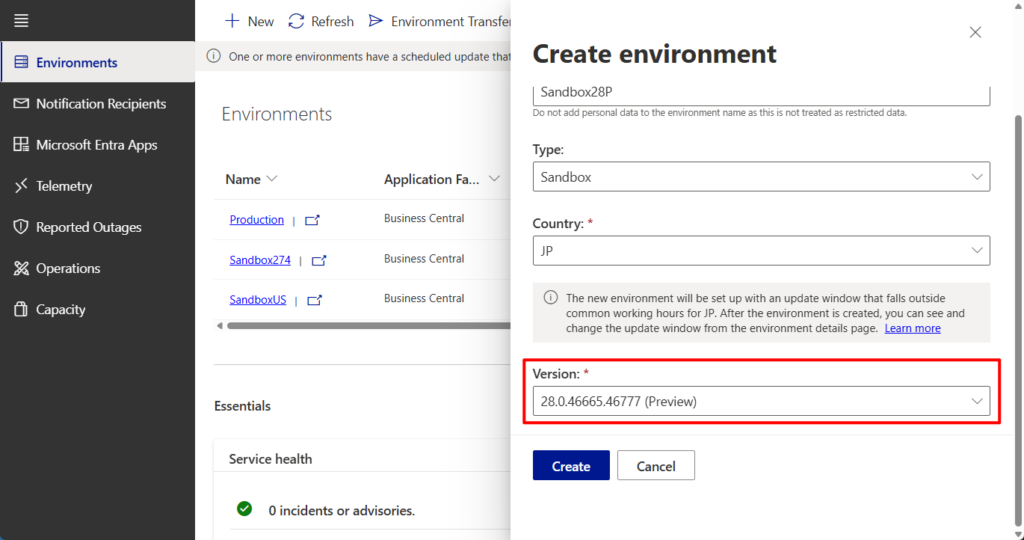
Task: Click the Create button
Action: [571, 466]
